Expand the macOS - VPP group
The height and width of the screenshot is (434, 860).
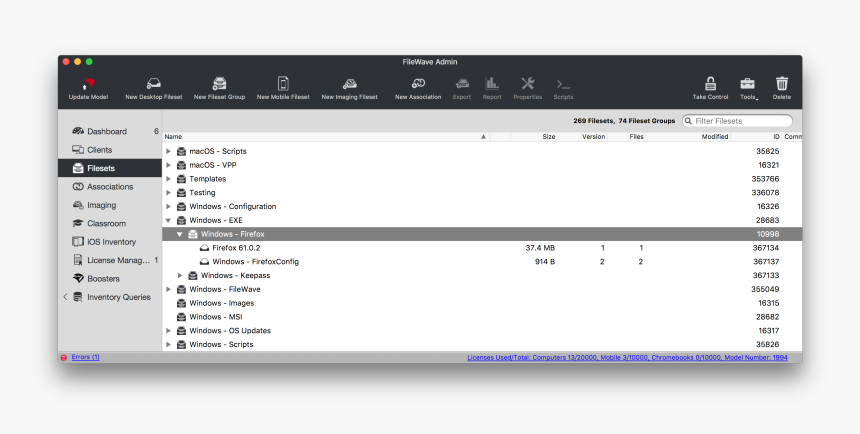[x=168, y=165]
